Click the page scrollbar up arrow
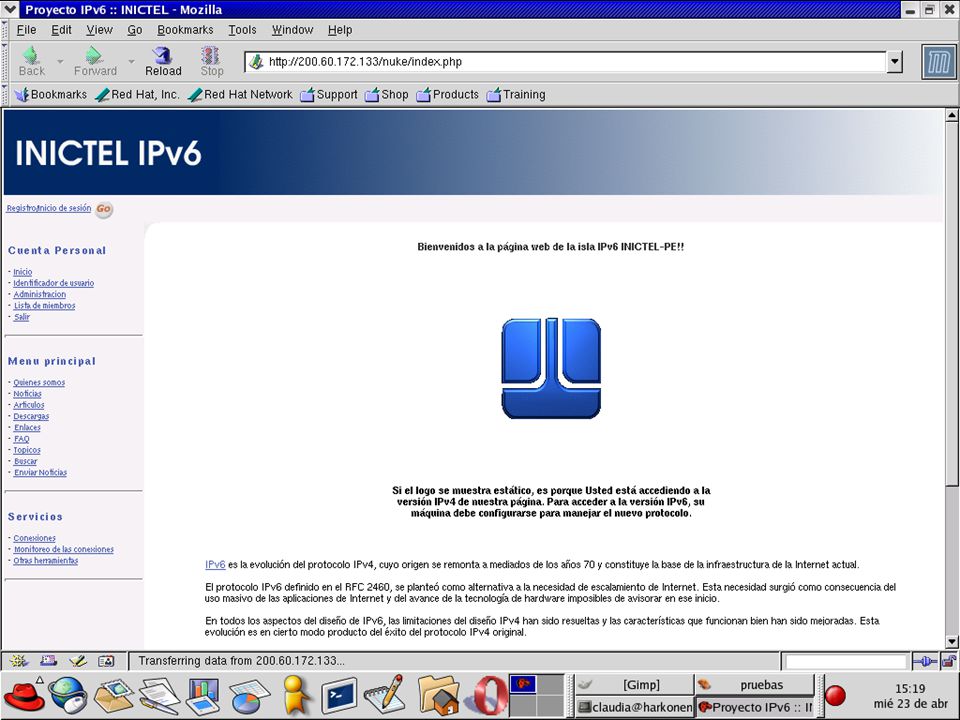The height and width of the screenshot is (720, 960). [x=952, y=114]
